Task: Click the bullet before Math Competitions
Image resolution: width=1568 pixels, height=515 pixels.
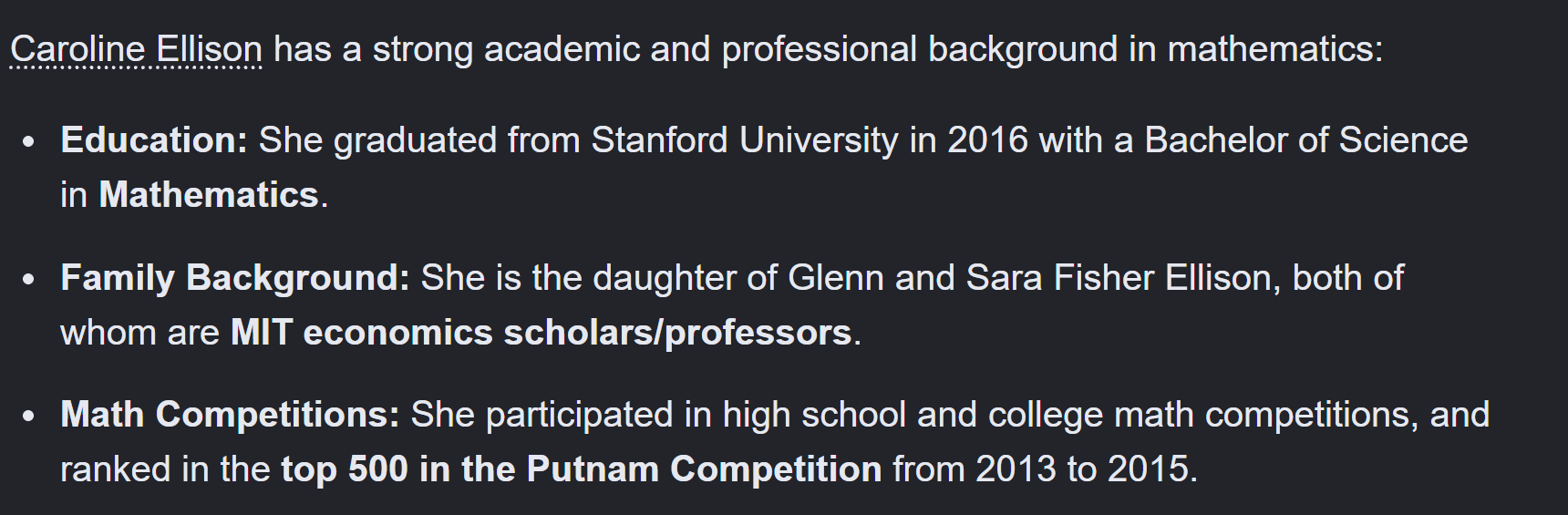Action: pos(29,417)
